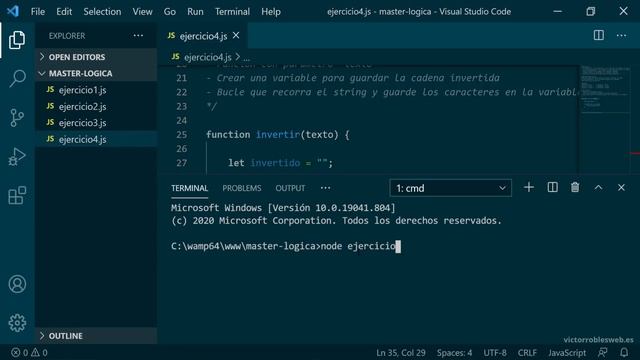The image size is (640, 360).
Task: Open the Edit menu
Action: [64, 11]
